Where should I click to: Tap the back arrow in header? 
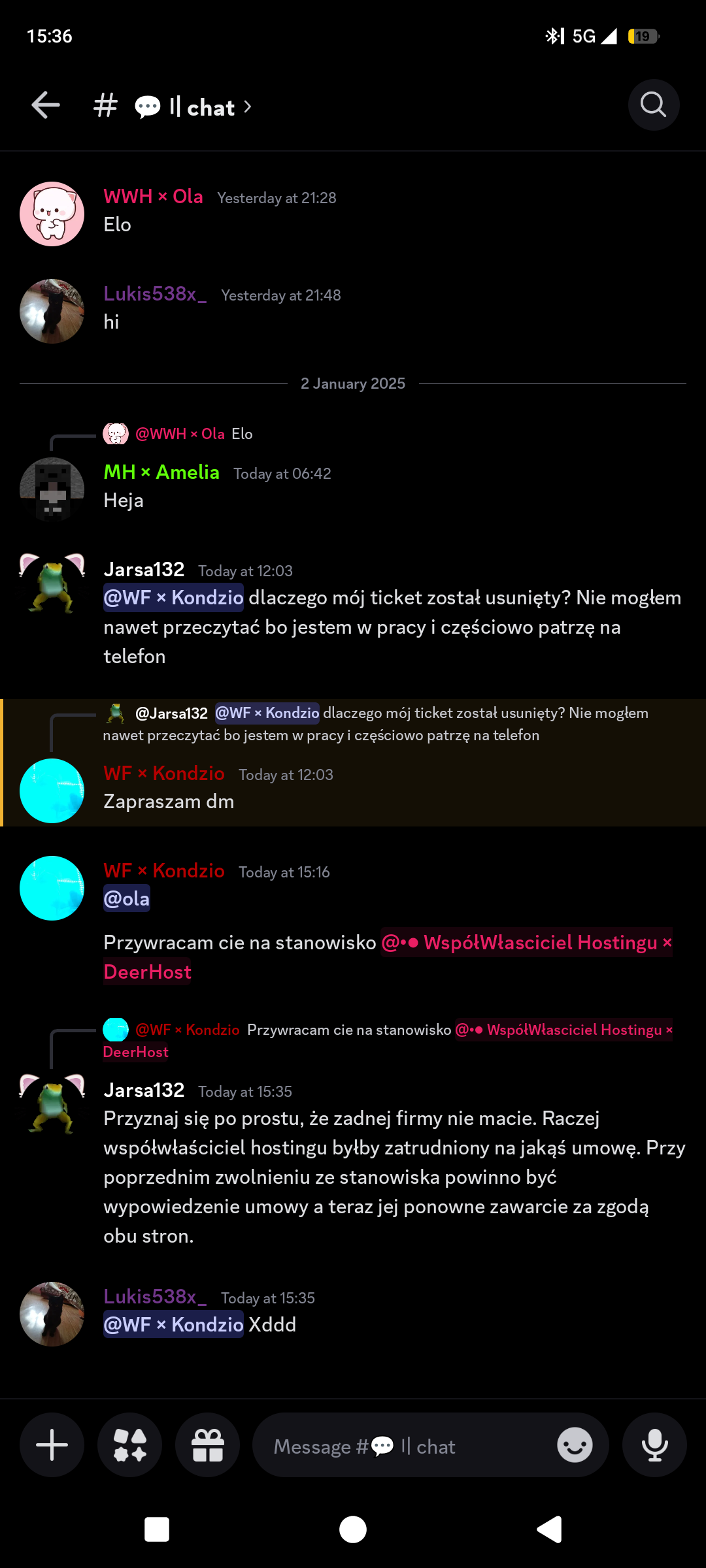[x=46, y=105]
